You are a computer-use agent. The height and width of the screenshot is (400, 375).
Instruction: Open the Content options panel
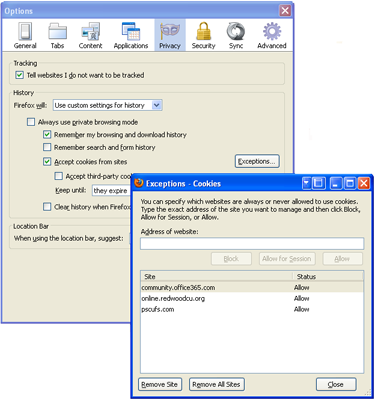[90, 35]
